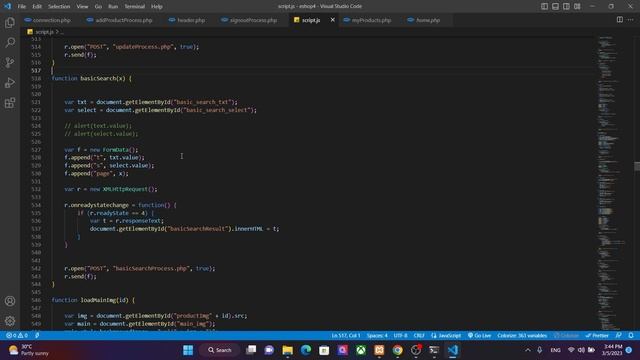
Task: Open Customize Layout icon
Action: pyautogui.click(x=577, y=6)
